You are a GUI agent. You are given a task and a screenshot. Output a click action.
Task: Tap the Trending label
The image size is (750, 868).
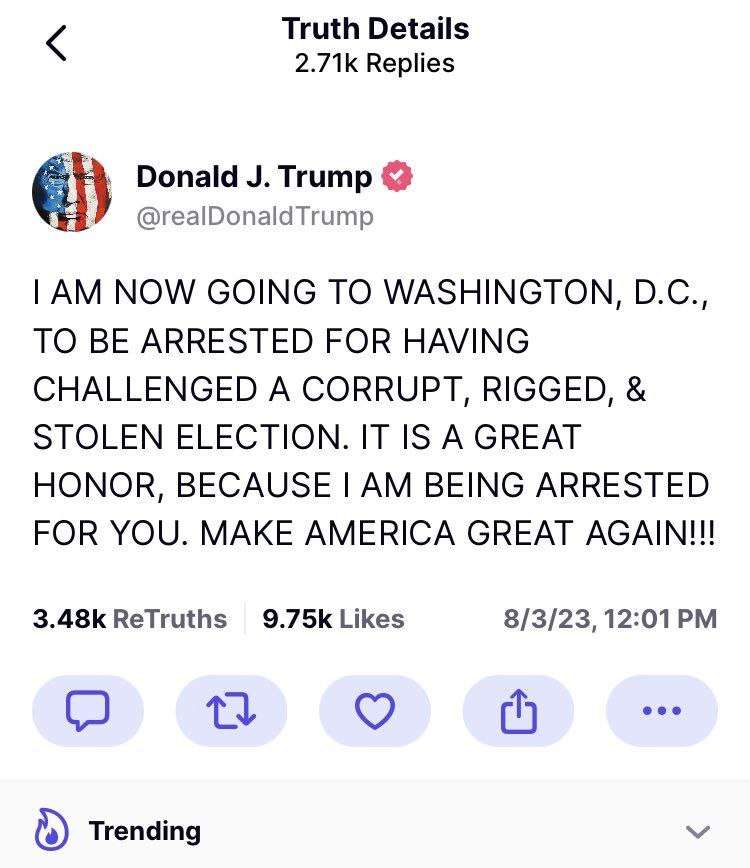(144, 831)
